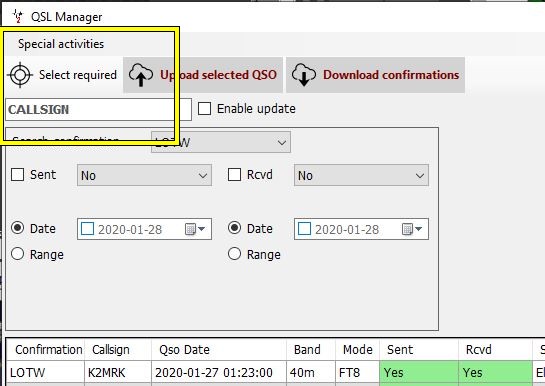Image resolution: width=545 pixels, height=386 pixels.
Task: Open the Sent status dropdown showing No
Action: coord(144,175)
